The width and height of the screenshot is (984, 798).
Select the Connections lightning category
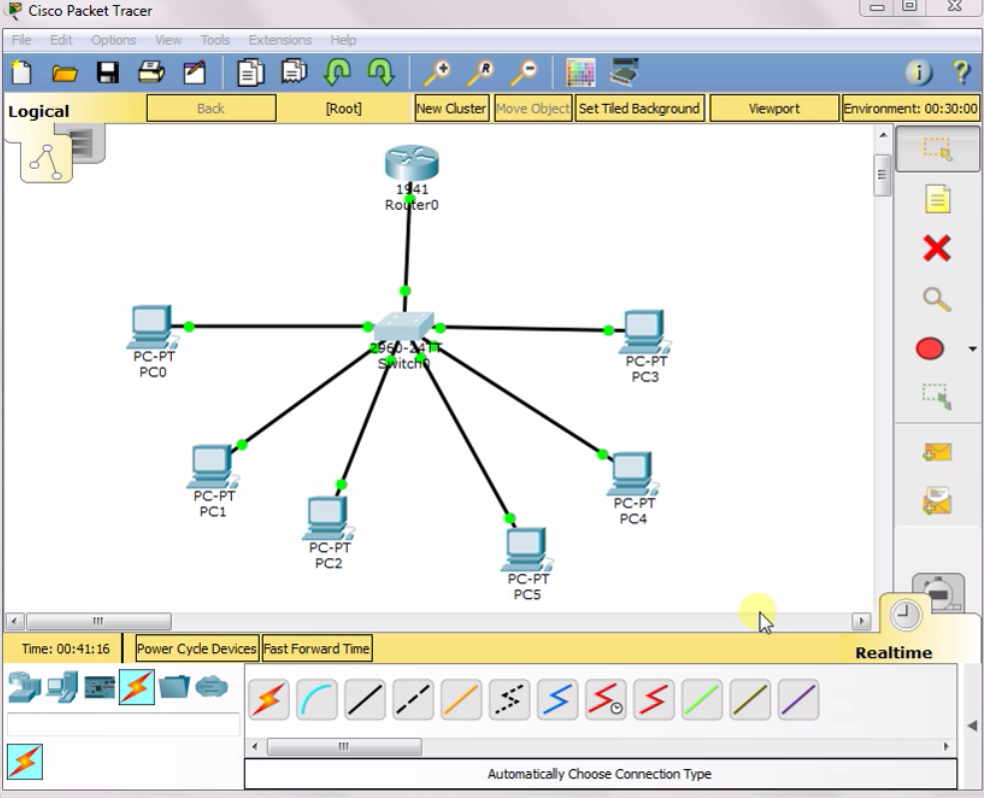[x=137, y=687]
